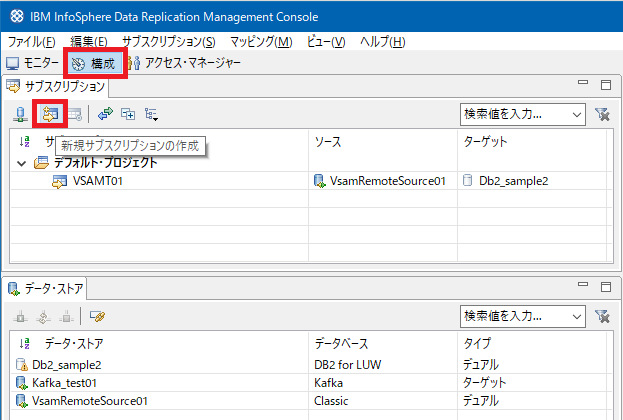Screen dimensions: 623x420
Task: Sort subscriptions with the a-z icon
Action: pos(25,141)
